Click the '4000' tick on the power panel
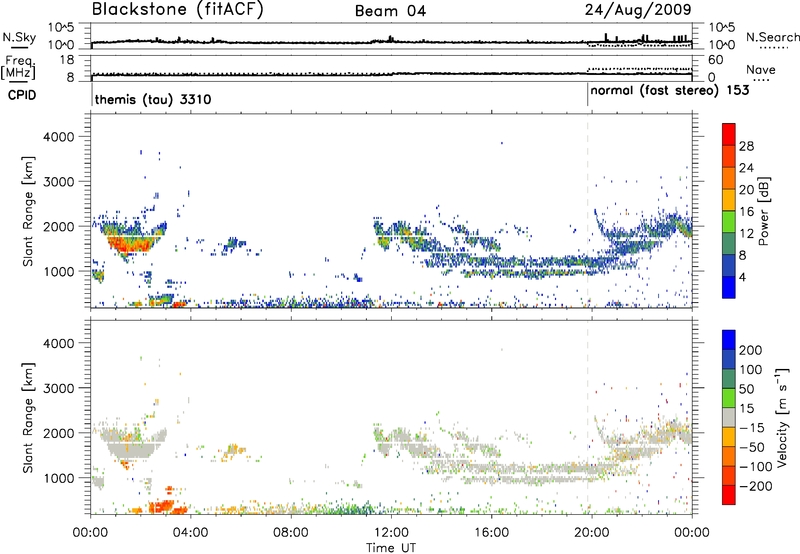 click(x=58, y=137)
